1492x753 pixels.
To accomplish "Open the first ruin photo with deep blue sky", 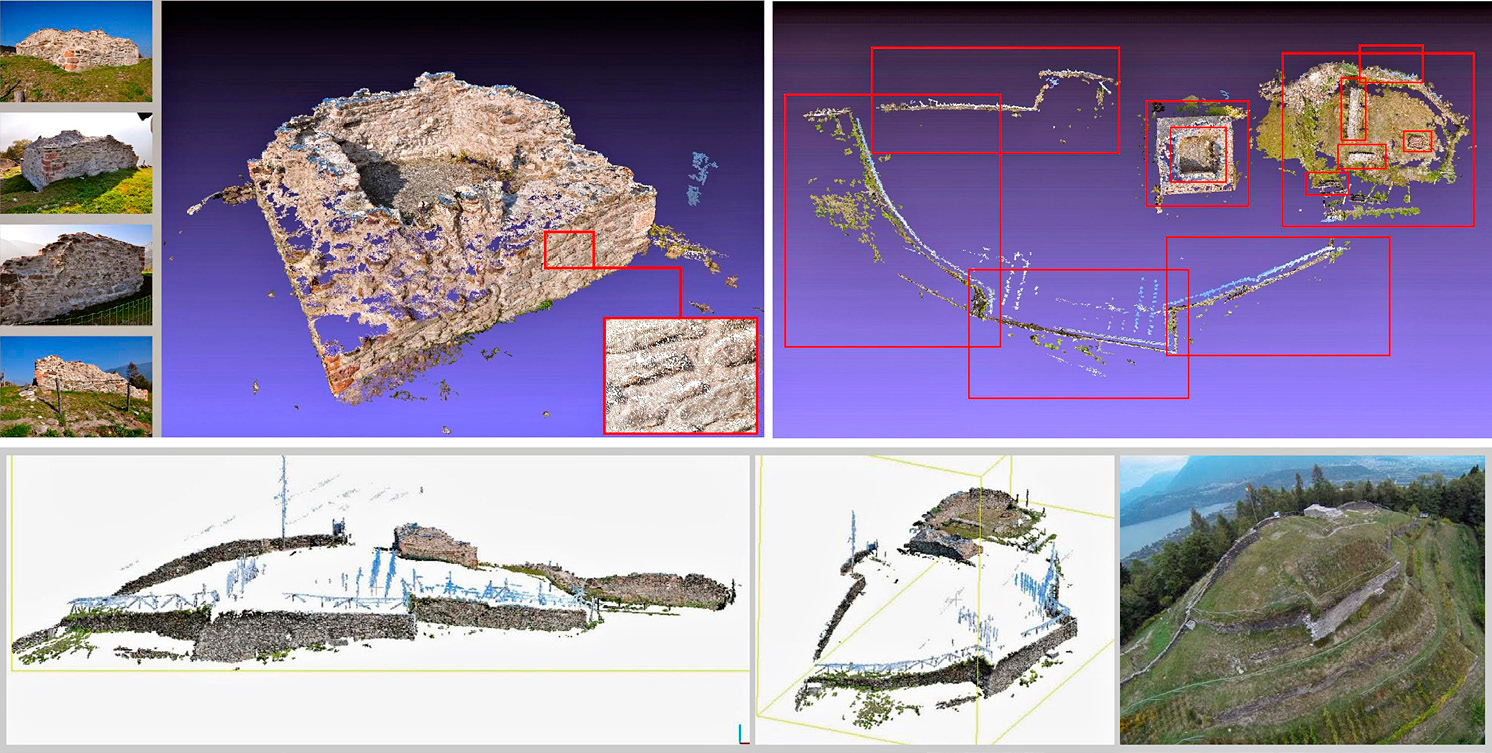I will click(x=76, y=51).
